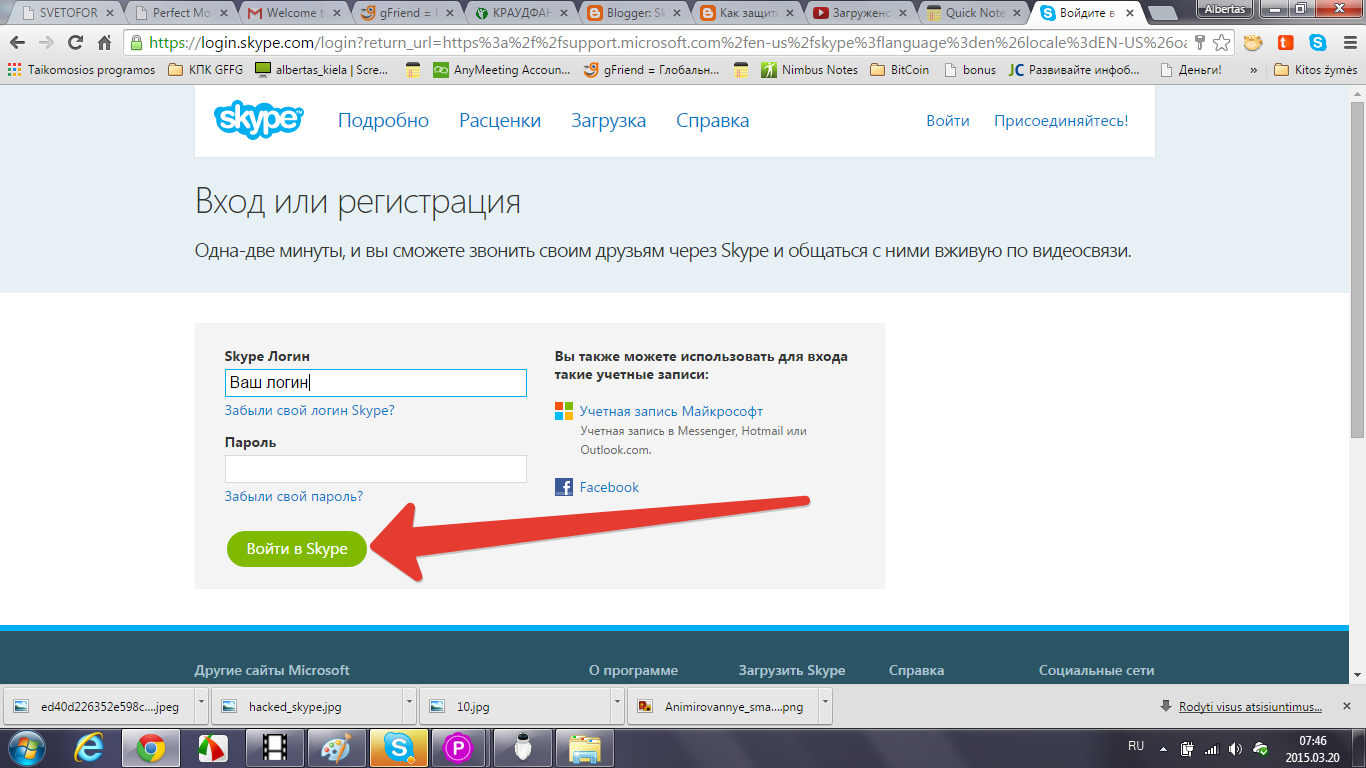Click the Учетная запись Майкрософт link
The height and width of the screenshot is (768, 1366).
(x=671, y=411)
